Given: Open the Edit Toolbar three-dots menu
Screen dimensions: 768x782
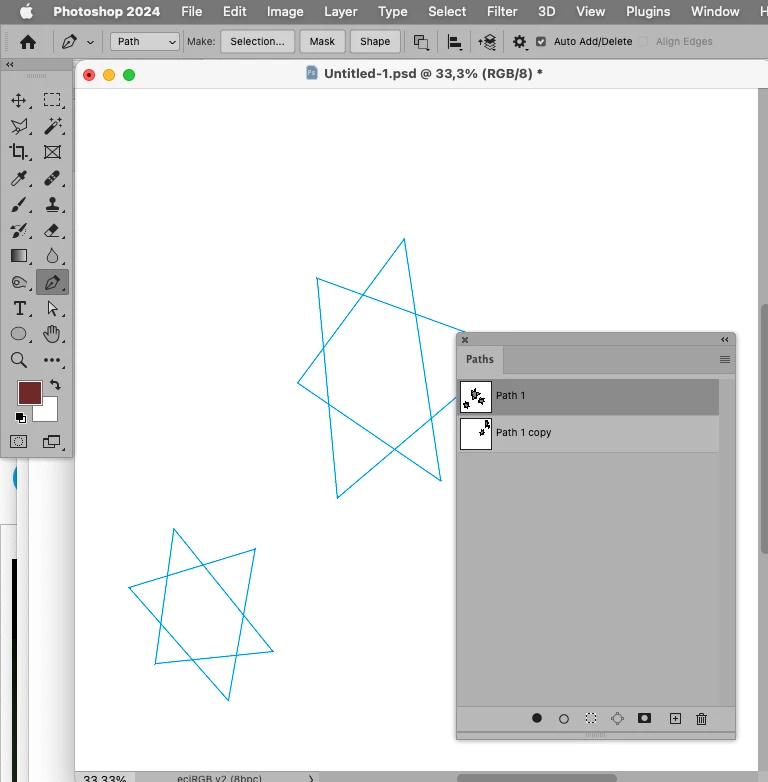Looking at the screenshot, I should pyautogui.click(x=52, y=360).
